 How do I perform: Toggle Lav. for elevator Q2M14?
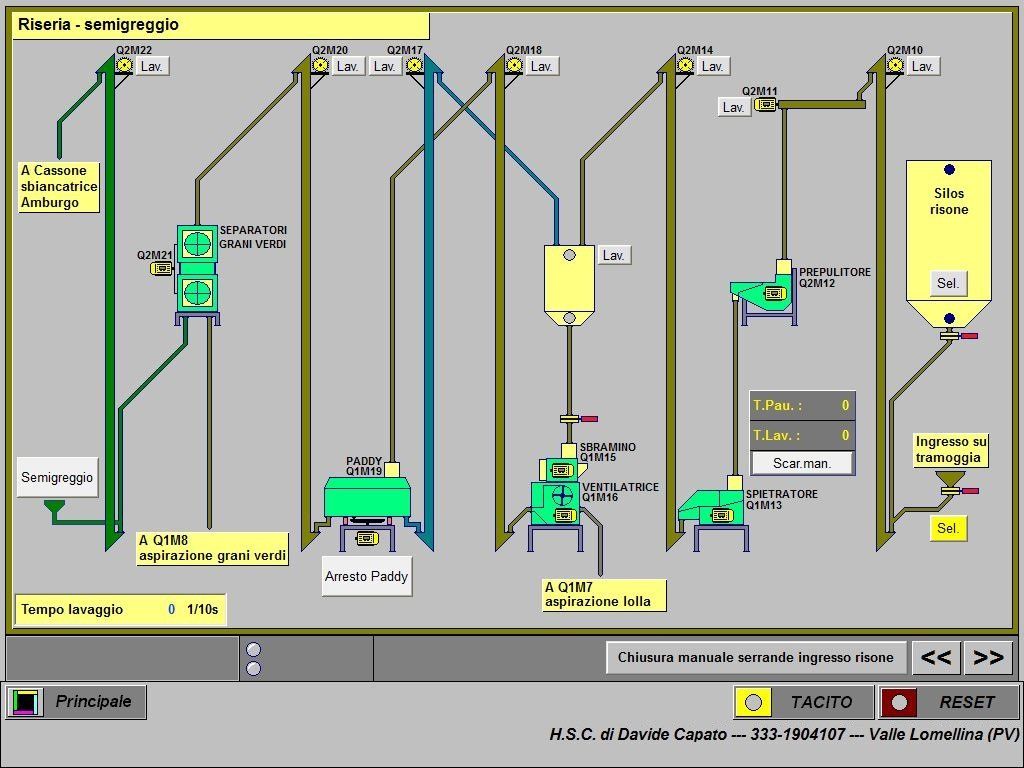pyautogui.click(x=712, y=66)
